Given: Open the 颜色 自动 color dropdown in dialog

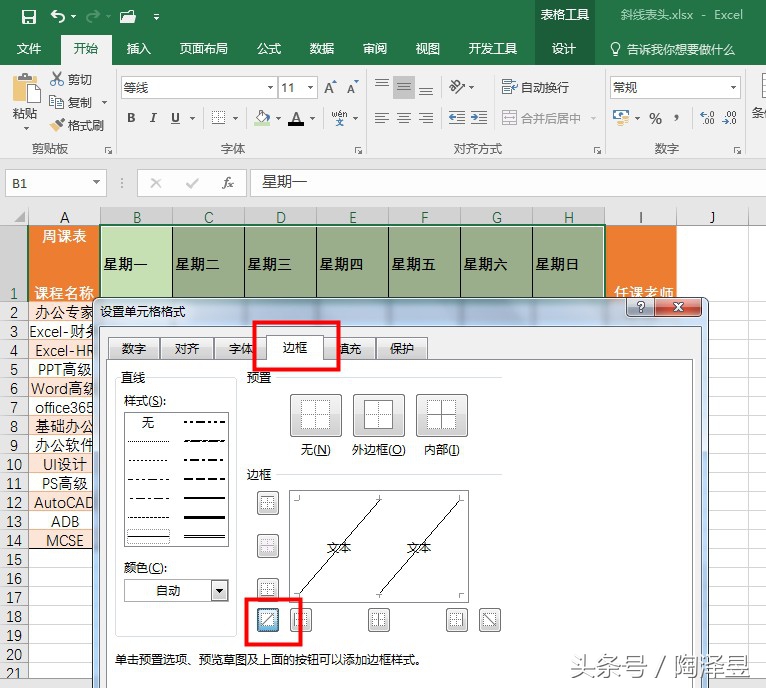Looking at the screenshot, I should pos(219,591).
